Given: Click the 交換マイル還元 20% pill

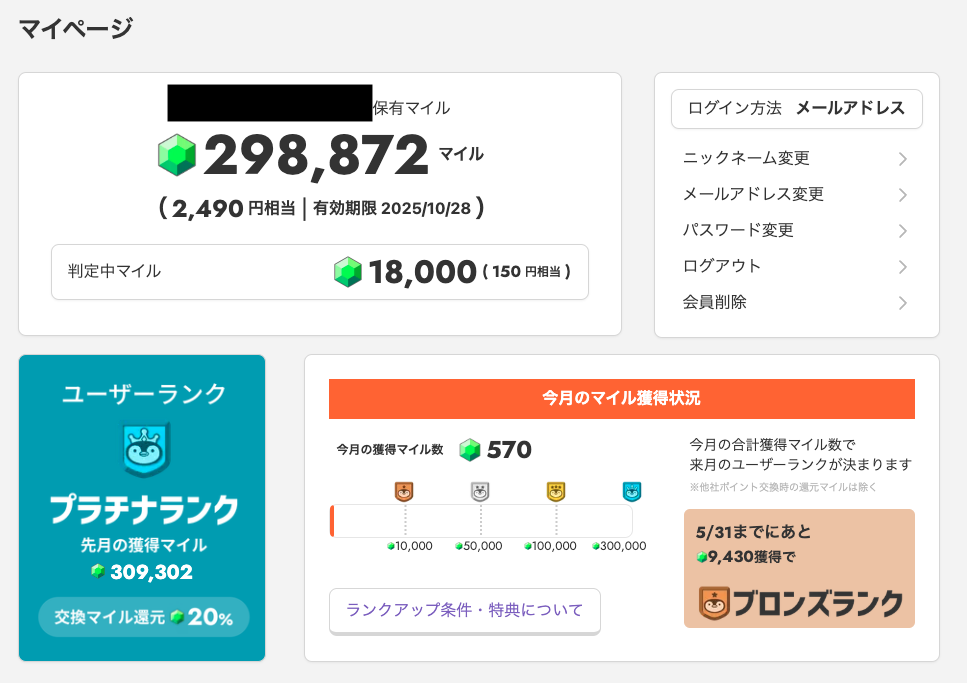Looking at the screenshot, I should (144, 617).
